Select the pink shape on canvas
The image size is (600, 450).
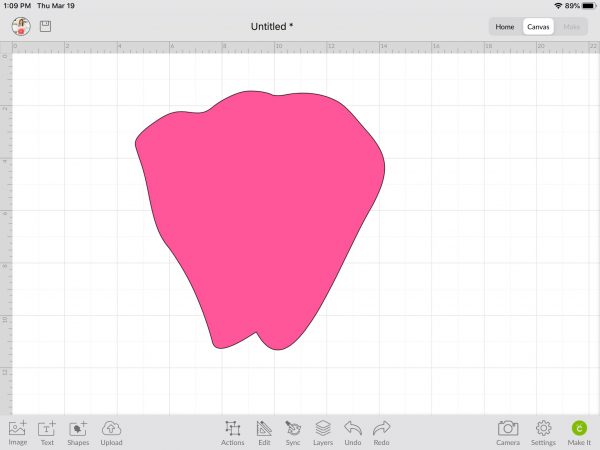tap(260, 220)
